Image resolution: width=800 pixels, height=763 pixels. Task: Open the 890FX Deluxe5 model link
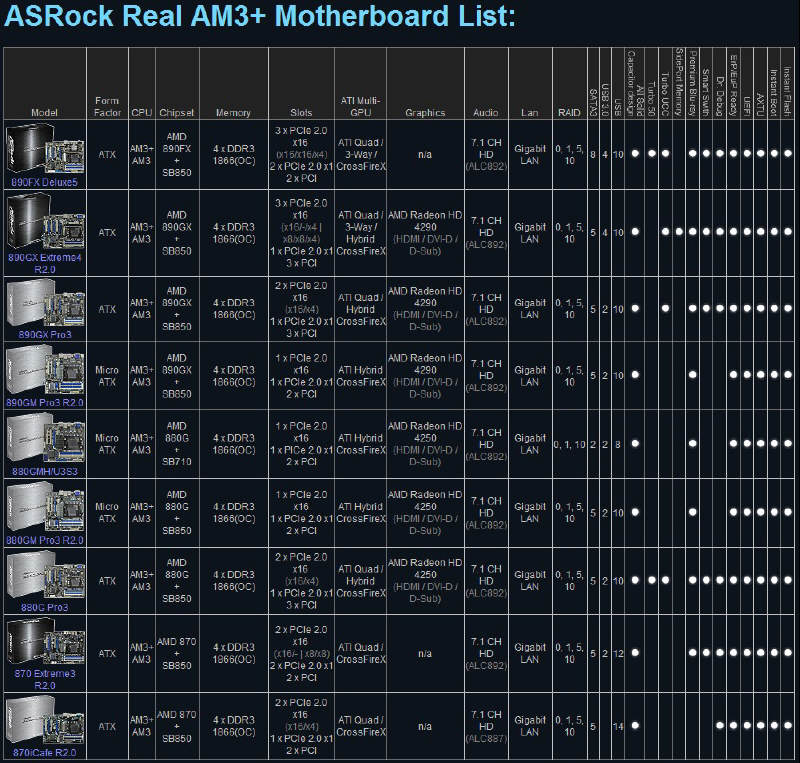tap(44, 182)
